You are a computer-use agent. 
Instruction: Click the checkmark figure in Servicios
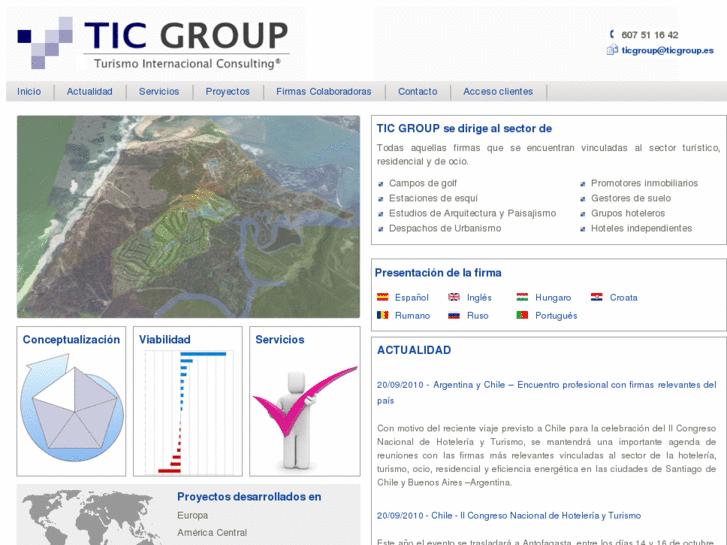pos(304,417)
